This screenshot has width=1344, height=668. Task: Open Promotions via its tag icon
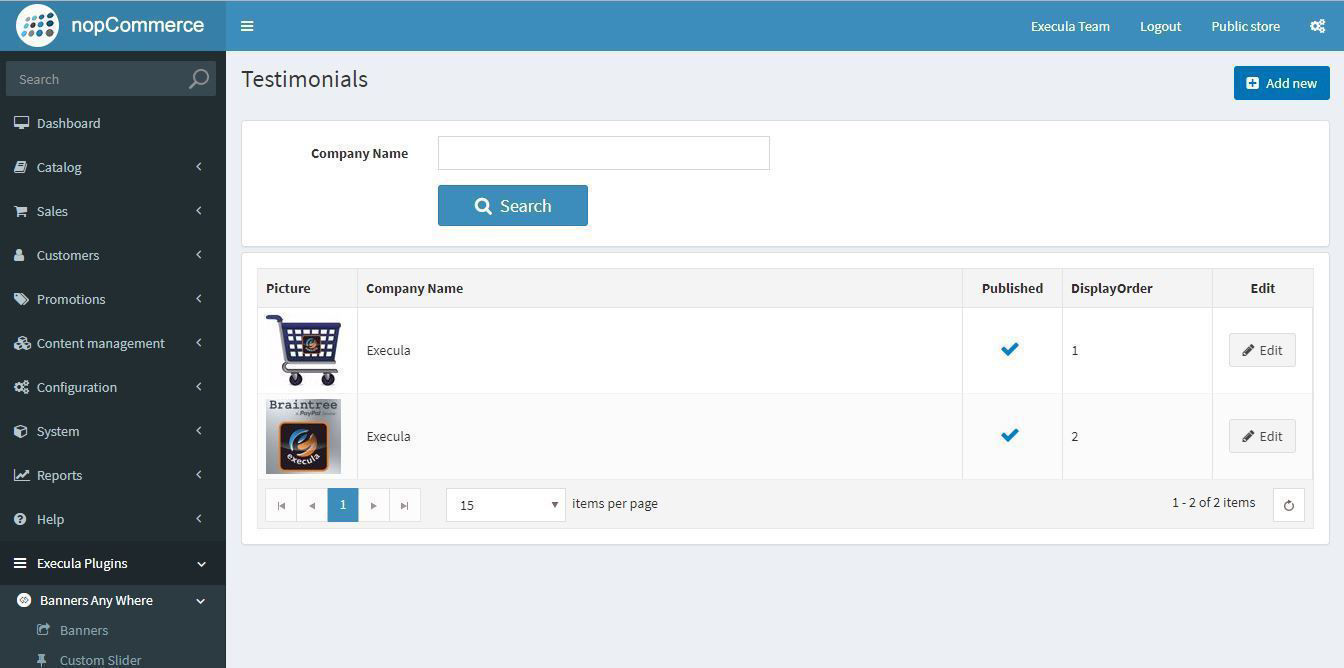tap(20, 298)
